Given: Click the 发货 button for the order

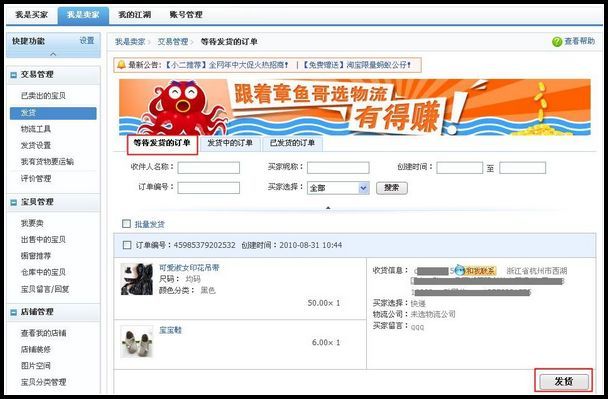Looking at the screenshot, I should [564, 382].
